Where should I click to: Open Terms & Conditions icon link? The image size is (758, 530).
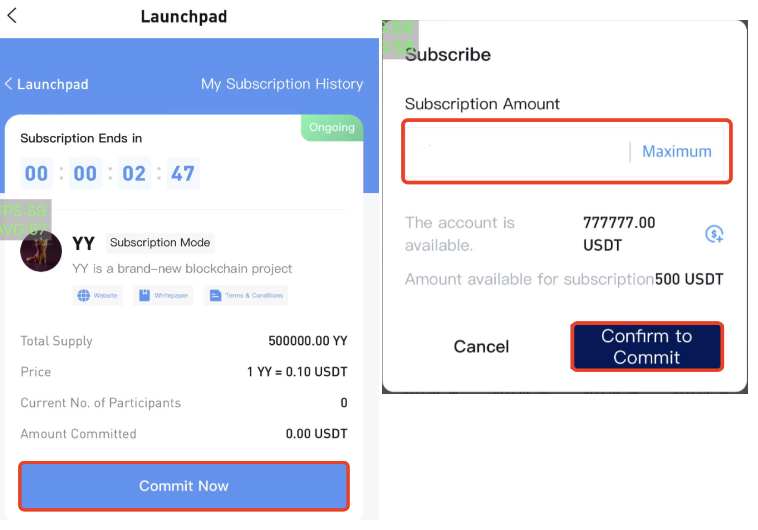(246, 295)
